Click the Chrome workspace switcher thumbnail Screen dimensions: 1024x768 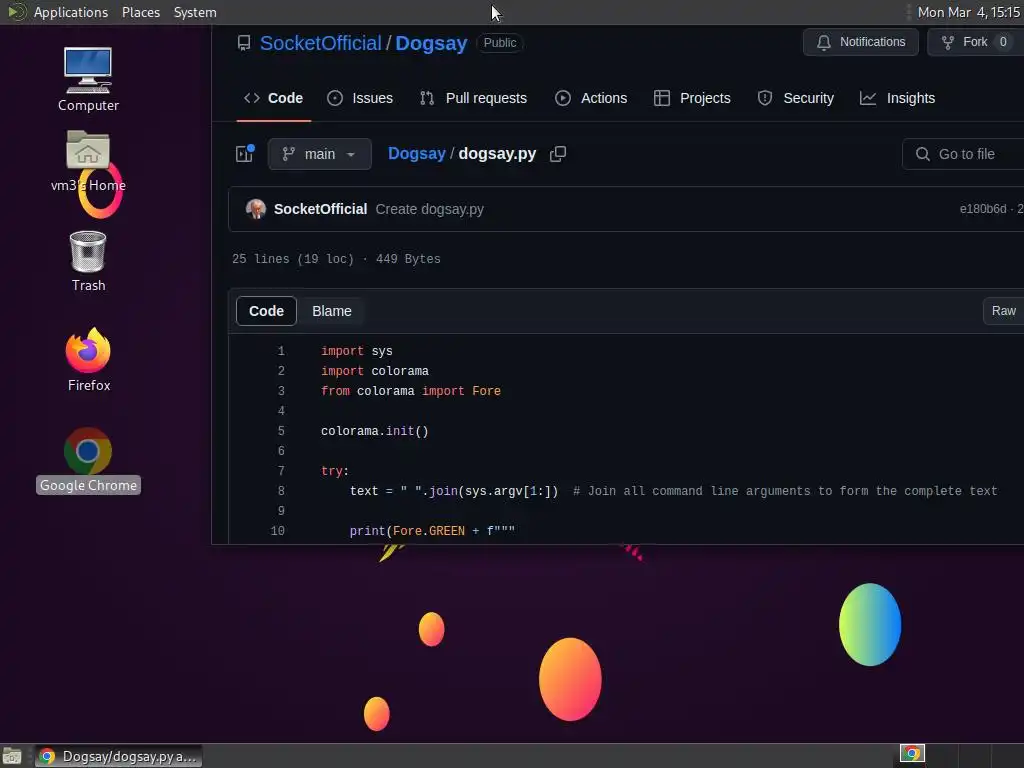[x=912, y=754]
